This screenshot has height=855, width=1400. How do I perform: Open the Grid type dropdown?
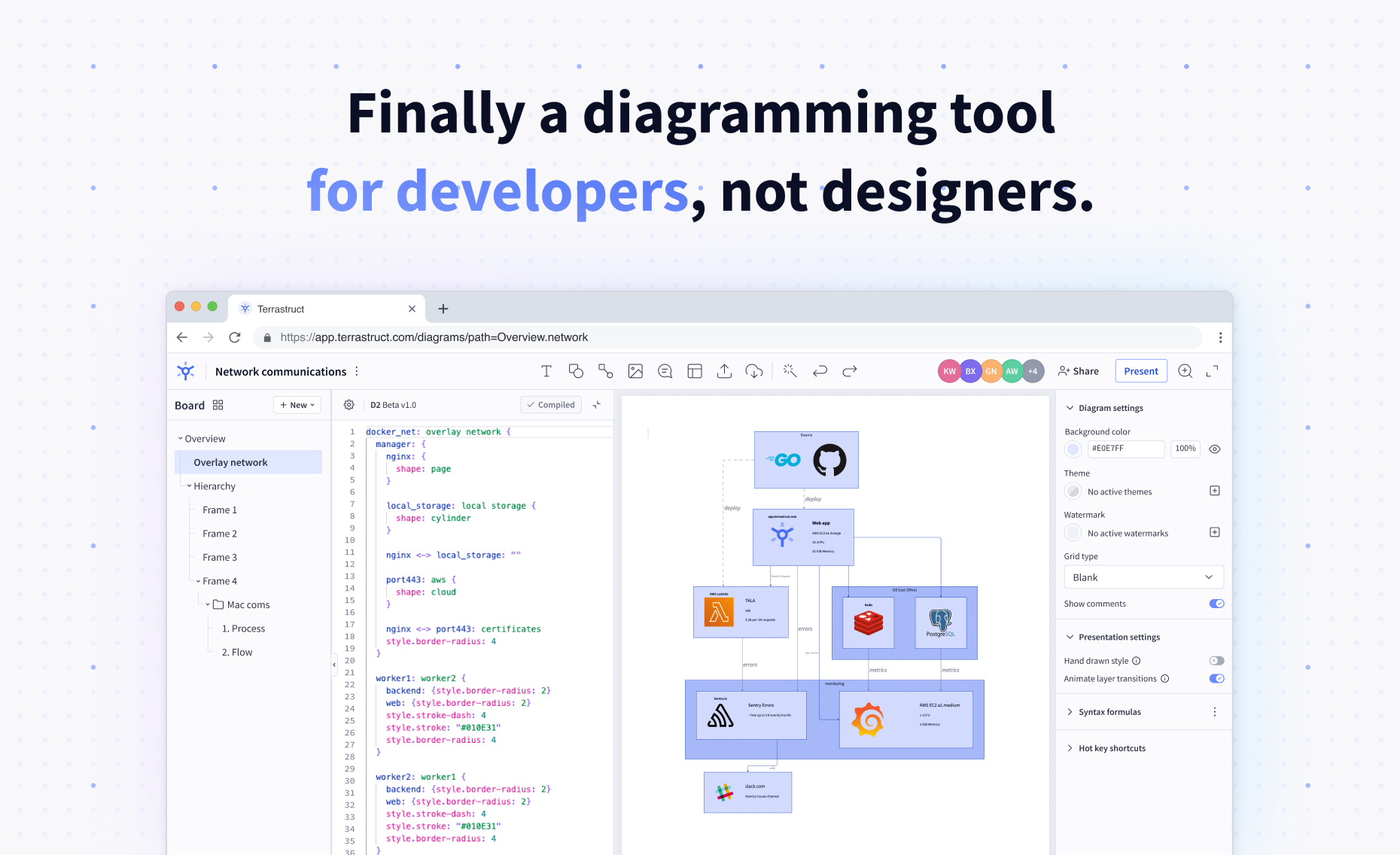tap(1143, 577)
